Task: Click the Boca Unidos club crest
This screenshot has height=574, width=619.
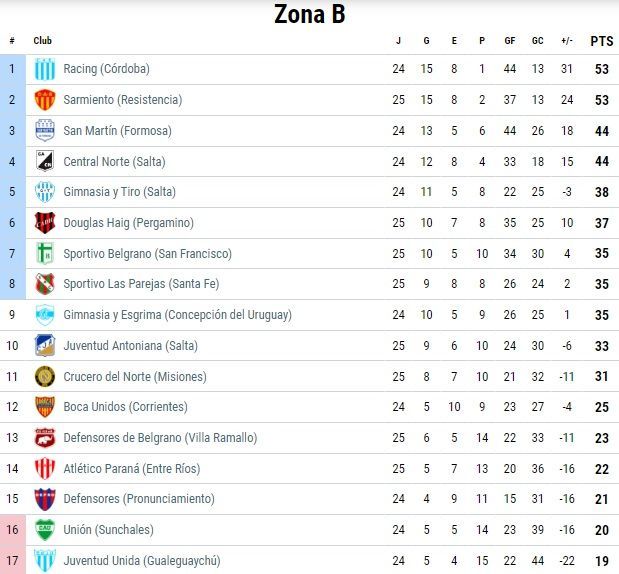Action: (x=45, y=407)
